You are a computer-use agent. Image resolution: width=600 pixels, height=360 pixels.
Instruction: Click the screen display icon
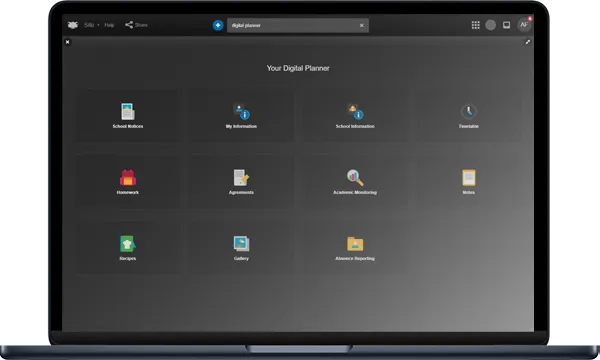tap(506, 25)
